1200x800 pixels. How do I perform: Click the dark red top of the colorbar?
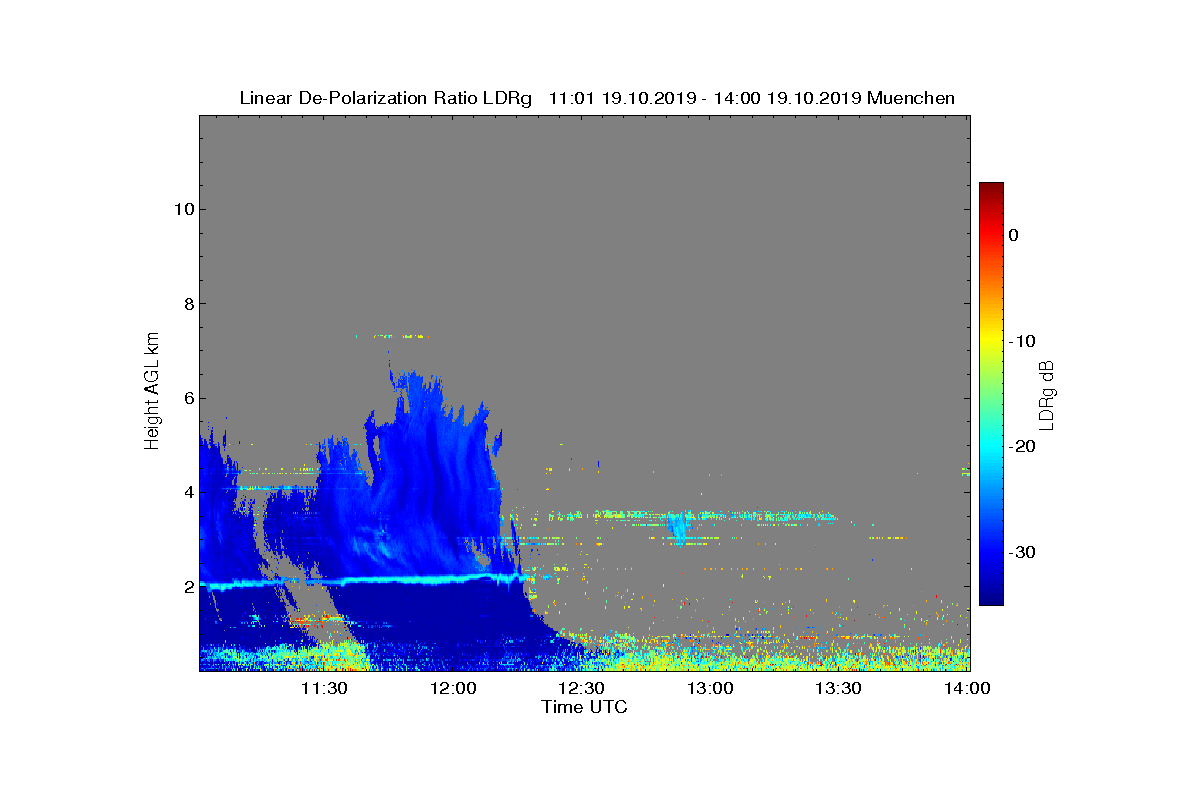click(991, 190)
